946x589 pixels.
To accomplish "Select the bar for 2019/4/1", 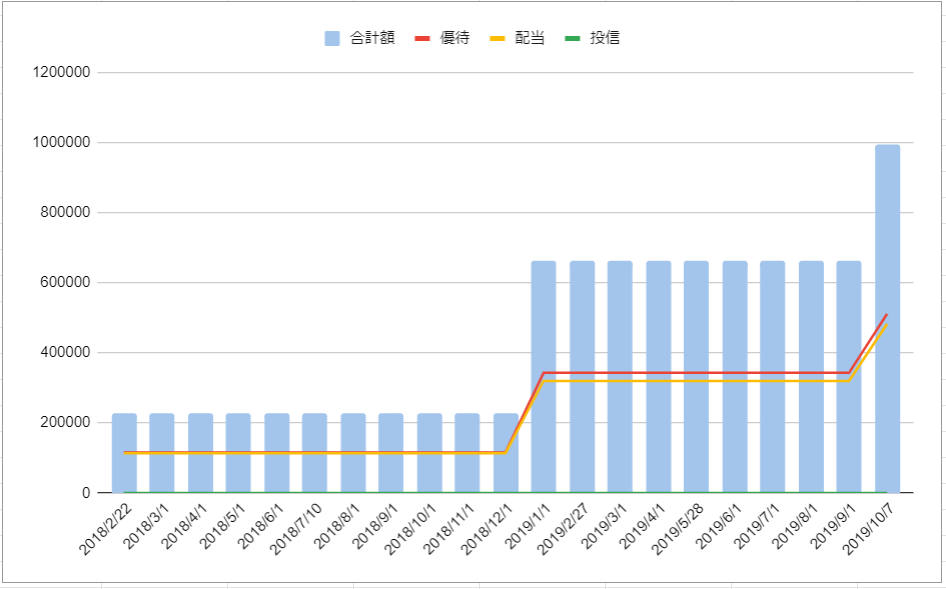I will 658,377.
